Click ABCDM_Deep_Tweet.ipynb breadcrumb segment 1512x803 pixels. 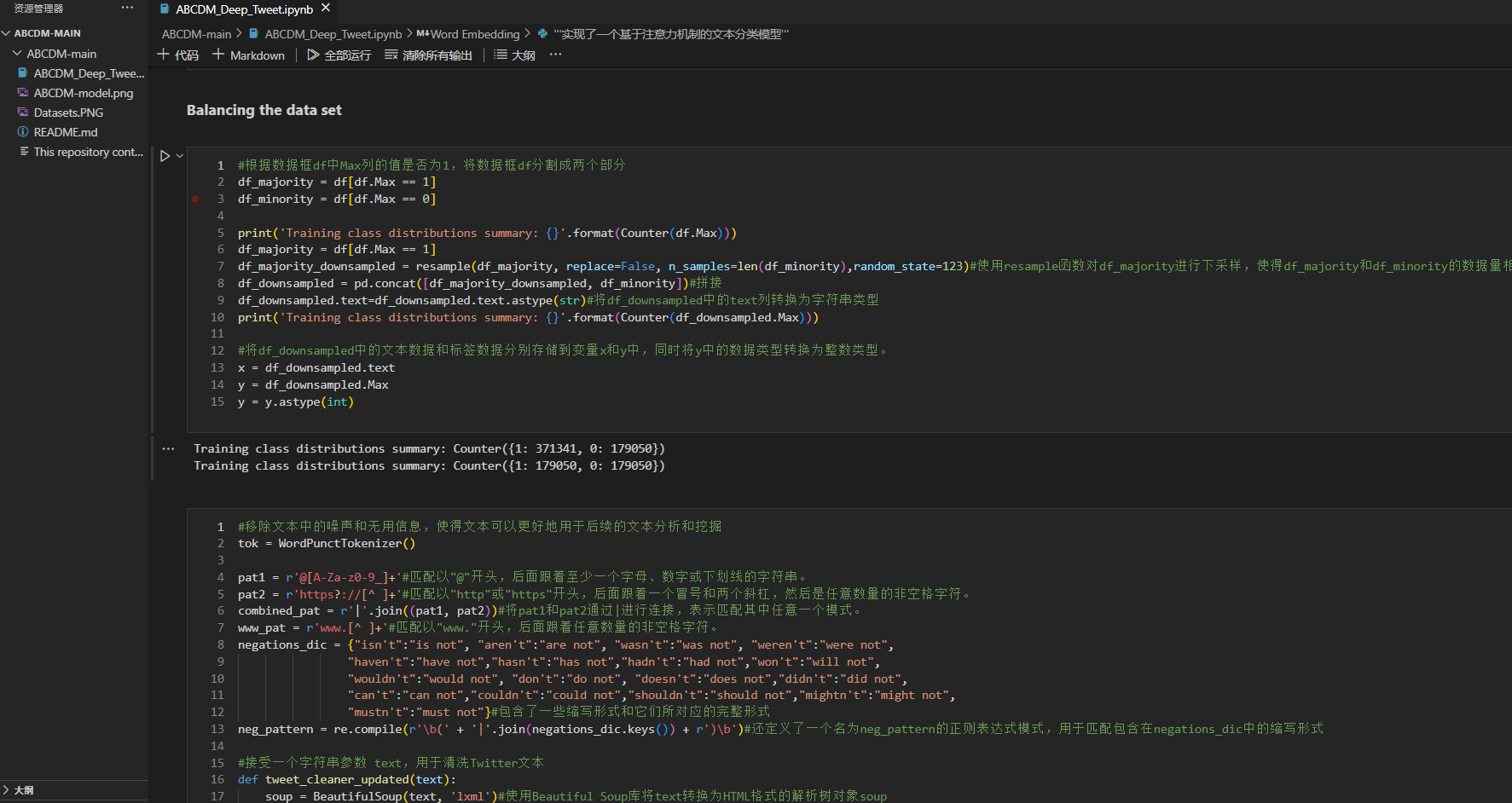click(333, 34)
